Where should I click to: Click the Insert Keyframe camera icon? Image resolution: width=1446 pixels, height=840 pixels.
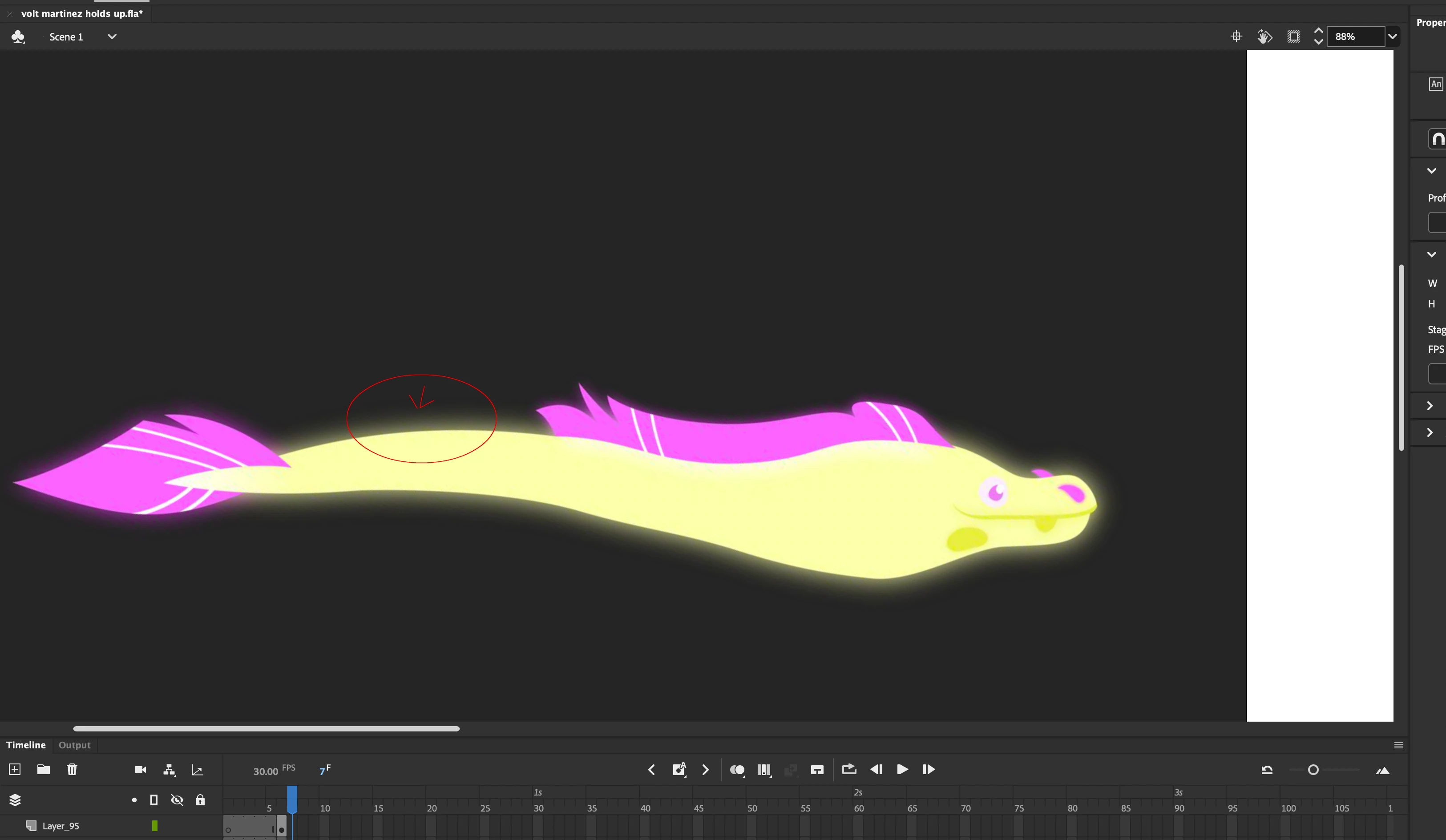point(679,769)
